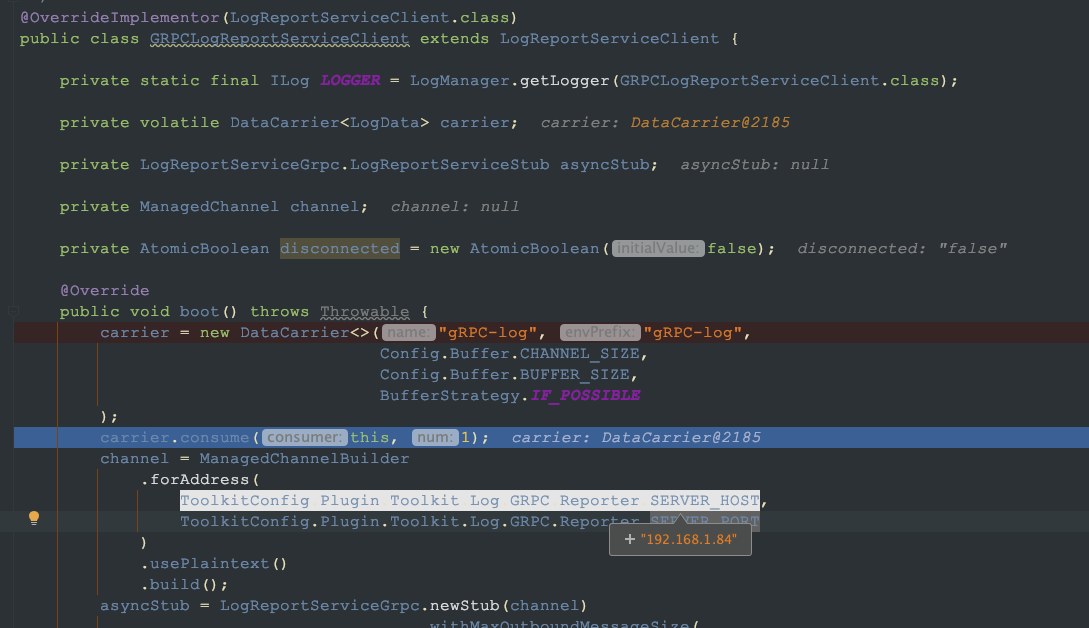Viewport: 1089px width, 628px height.
Task: Click the .forAddress( method call
Action: [x=200, y=479]
